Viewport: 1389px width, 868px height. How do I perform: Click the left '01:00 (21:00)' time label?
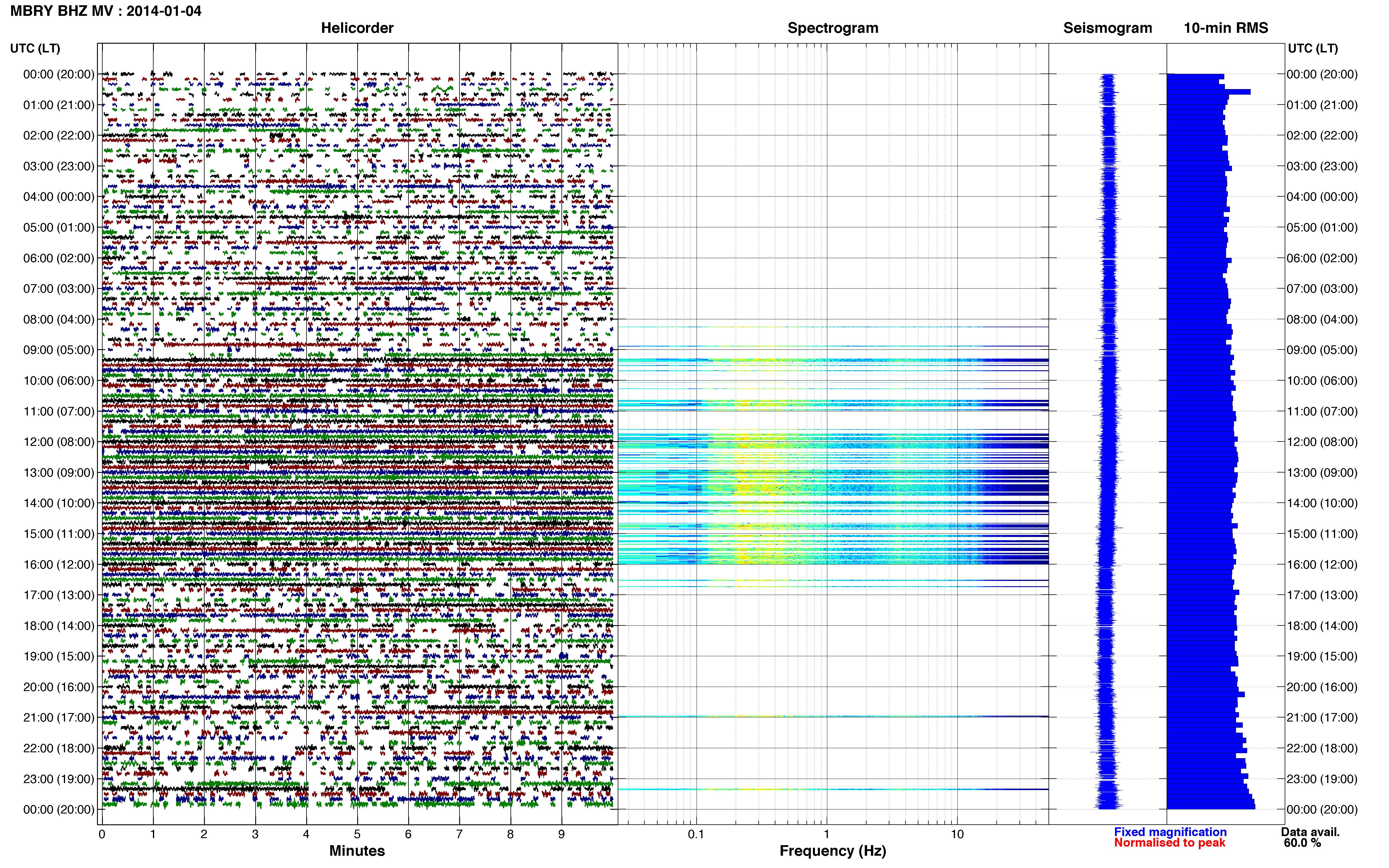coord(59,105)
